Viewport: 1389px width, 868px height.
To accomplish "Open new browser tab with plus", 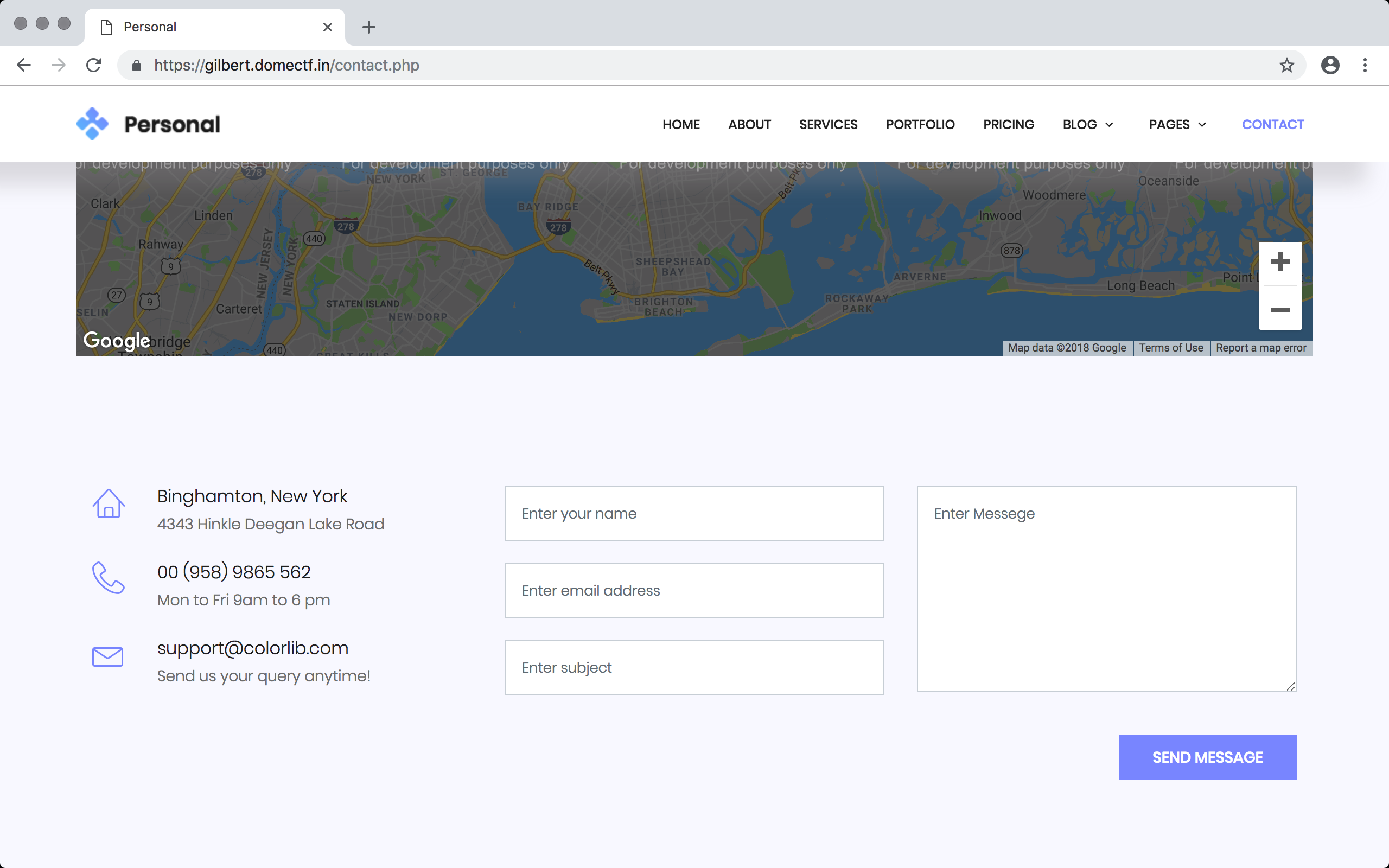I will pyautogui.click(x=368, y=27).
